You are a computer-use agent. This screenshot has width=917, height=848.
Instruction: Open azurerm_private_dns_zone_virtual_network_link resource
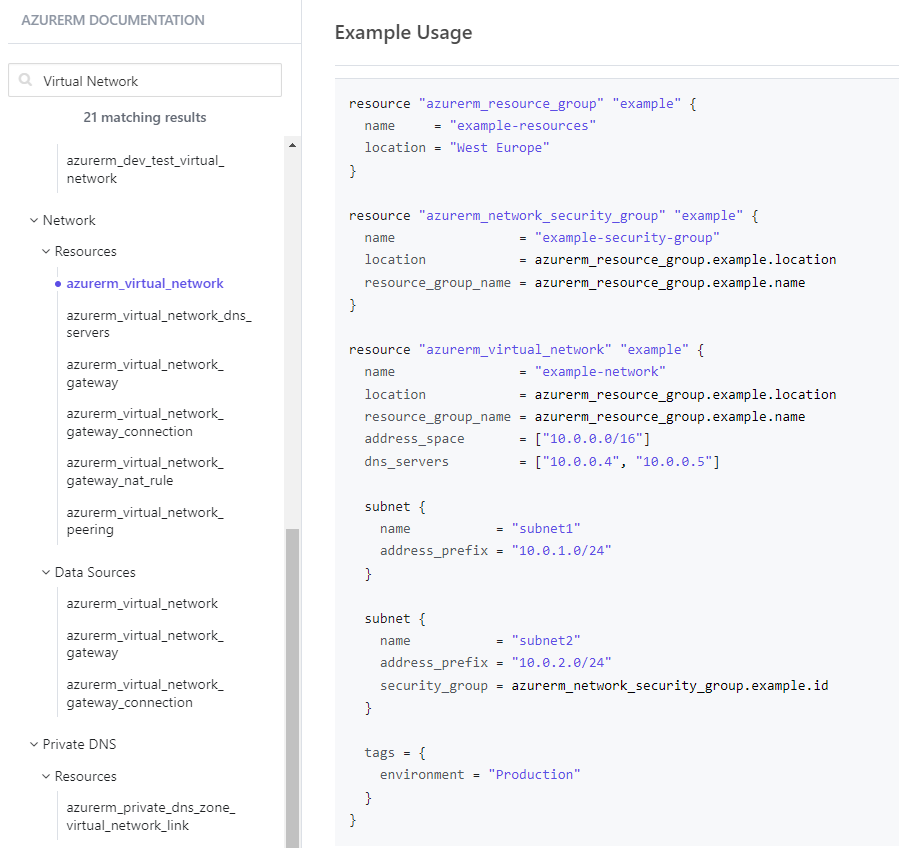point(151,816)
